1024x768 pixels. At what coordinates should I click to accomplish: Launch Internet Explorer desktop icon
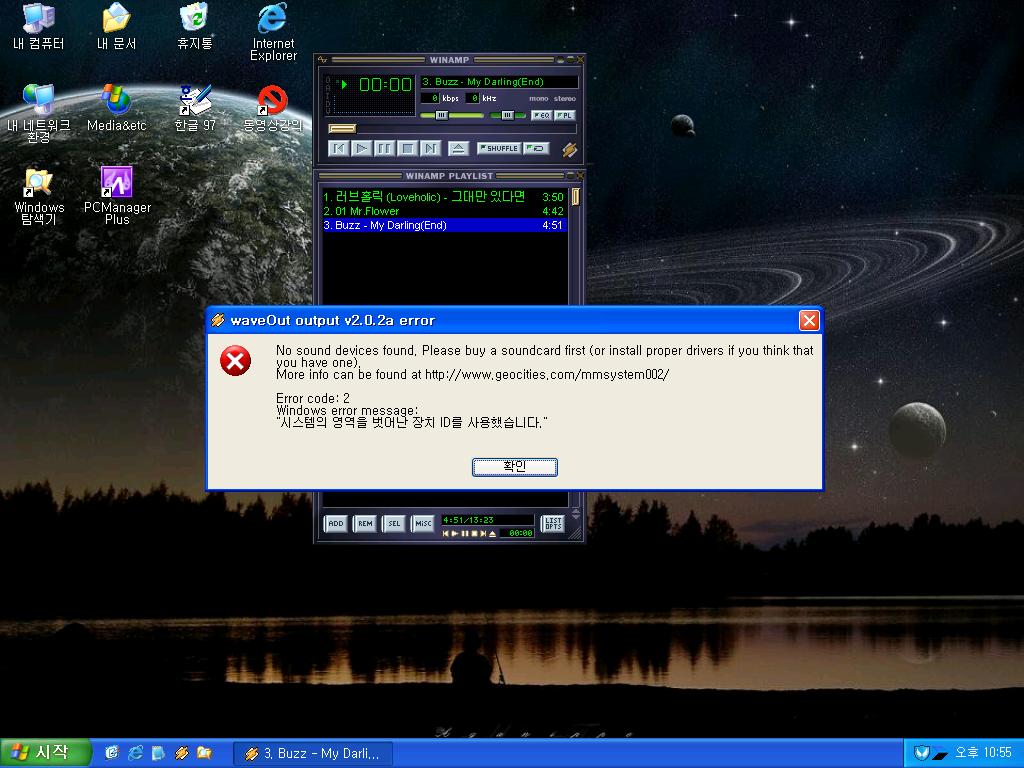pos(273,32)
